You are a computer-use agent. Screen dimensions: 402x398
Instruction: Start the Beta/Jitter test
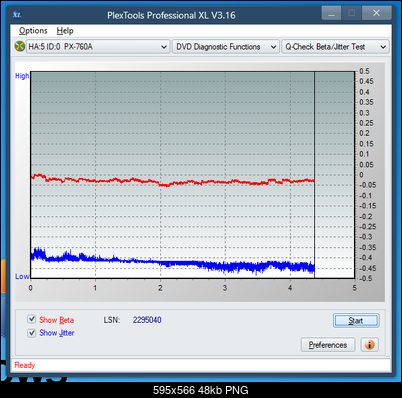click(x=356, y=321)
